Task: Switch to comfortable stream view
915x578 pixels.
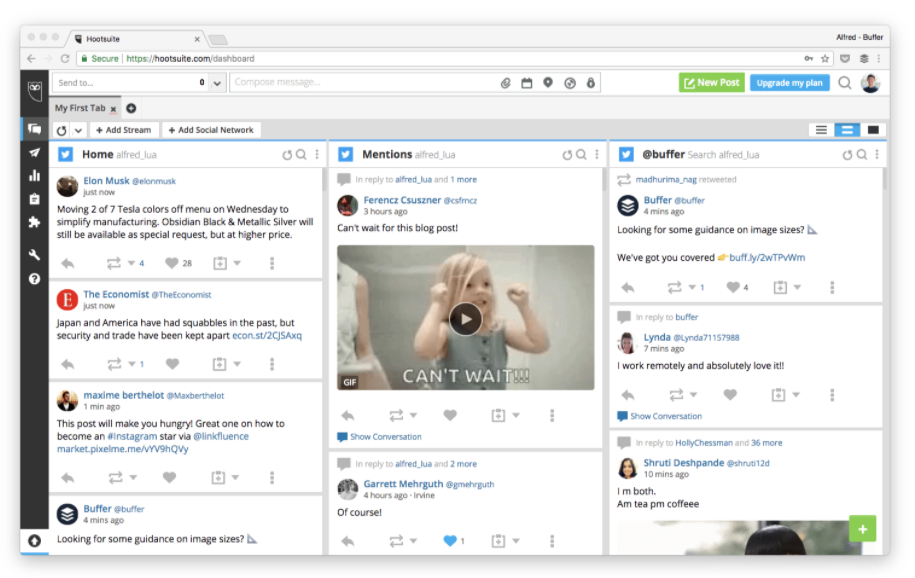Action: pyautogui.click(x=873, y=130)
